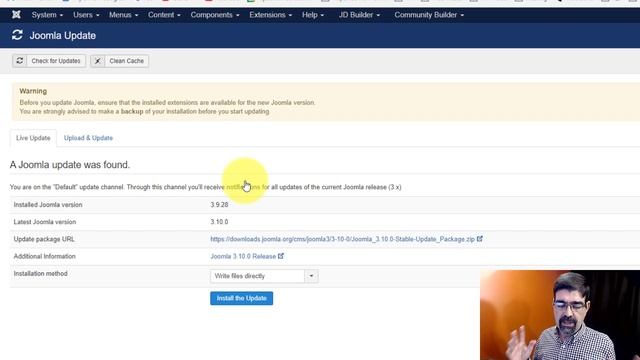This screenshot has height=360, width=640.
Task: Switch to Upload & Update tab
Action: coord(88,138)
